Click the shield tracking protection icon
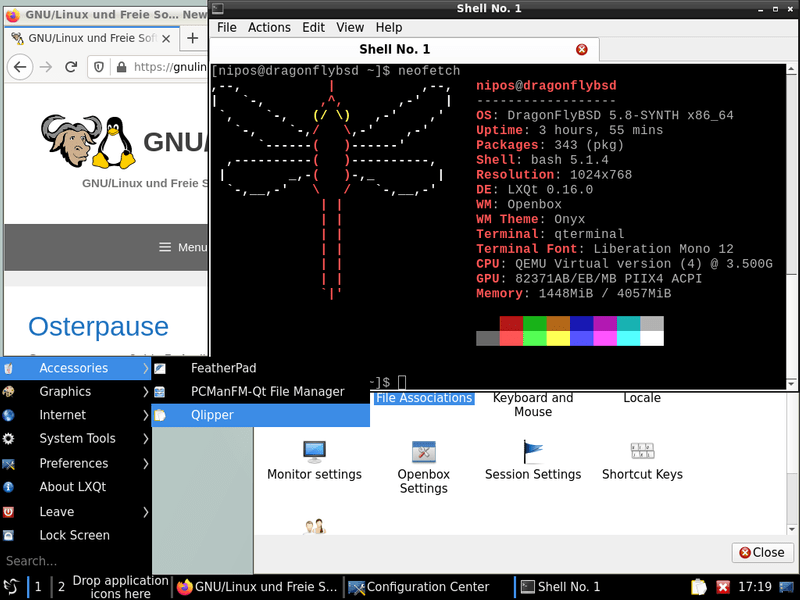 [x=99, y=67]
